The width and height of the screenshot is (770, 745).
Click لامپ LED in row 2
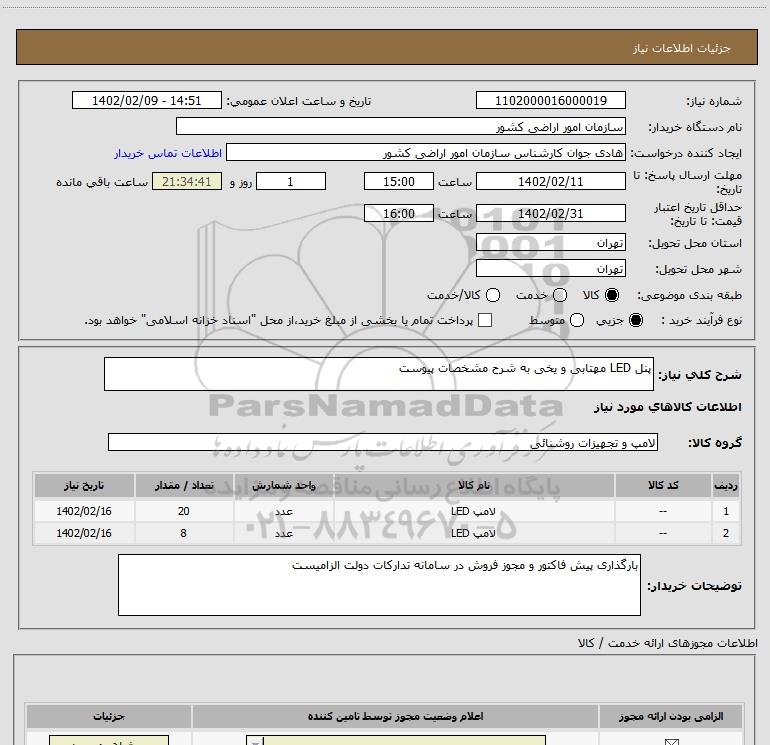point(473,533)
